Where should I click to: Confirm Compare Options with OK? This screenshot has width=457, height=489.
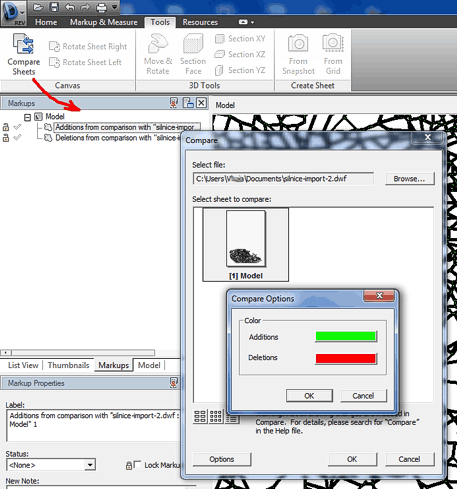(x=309, y=396)
